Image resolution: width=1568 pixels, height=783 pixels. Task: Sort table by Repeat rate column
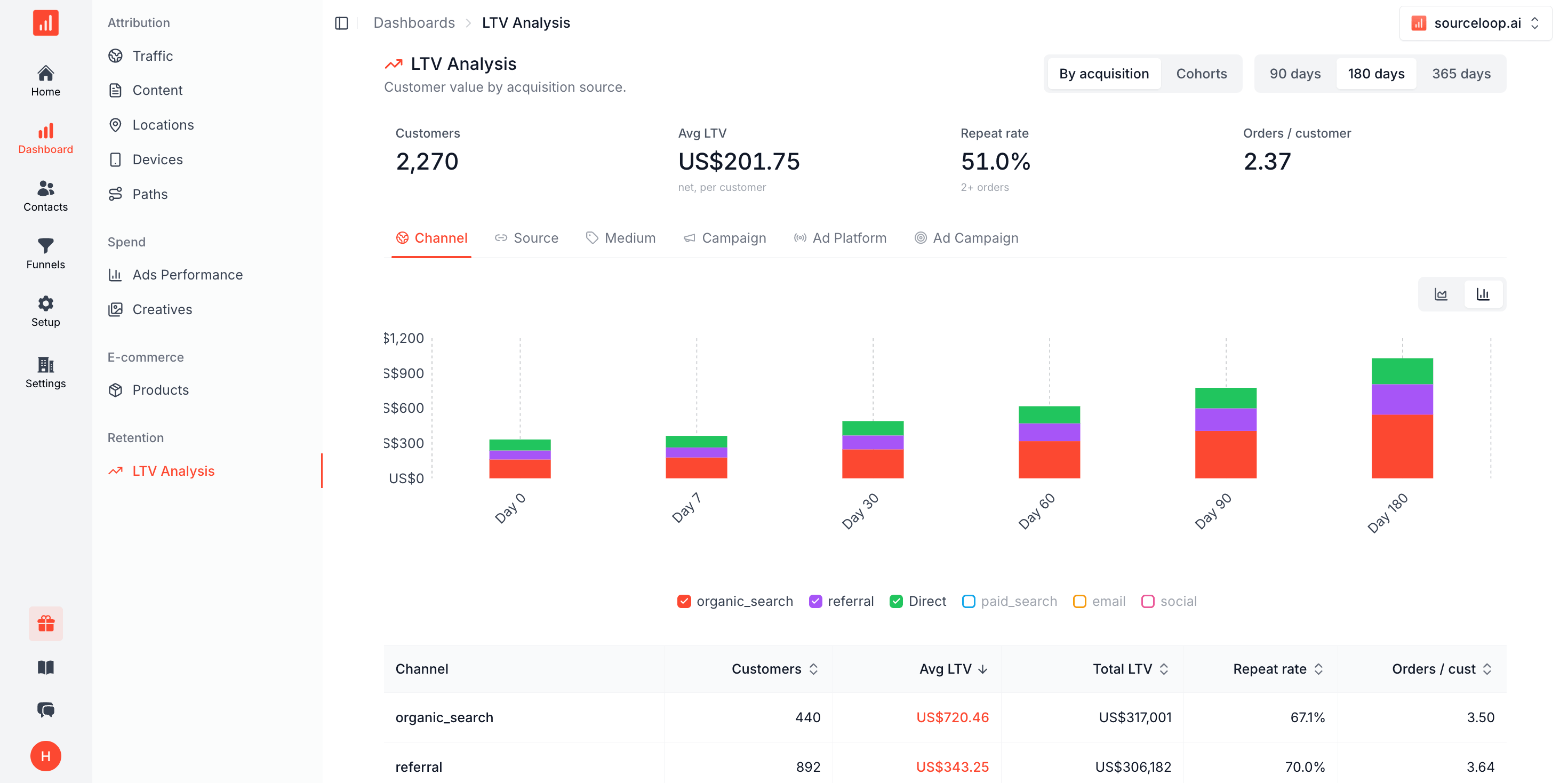[1278, 669]
